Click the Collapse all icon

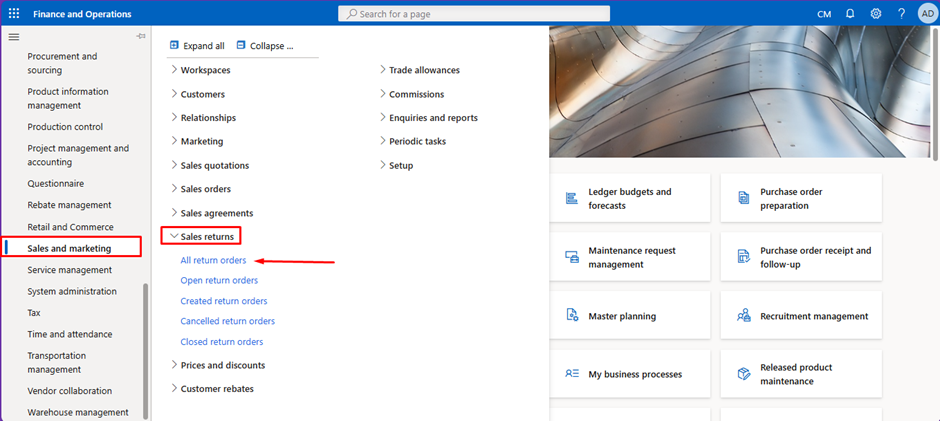click(242, 45)
